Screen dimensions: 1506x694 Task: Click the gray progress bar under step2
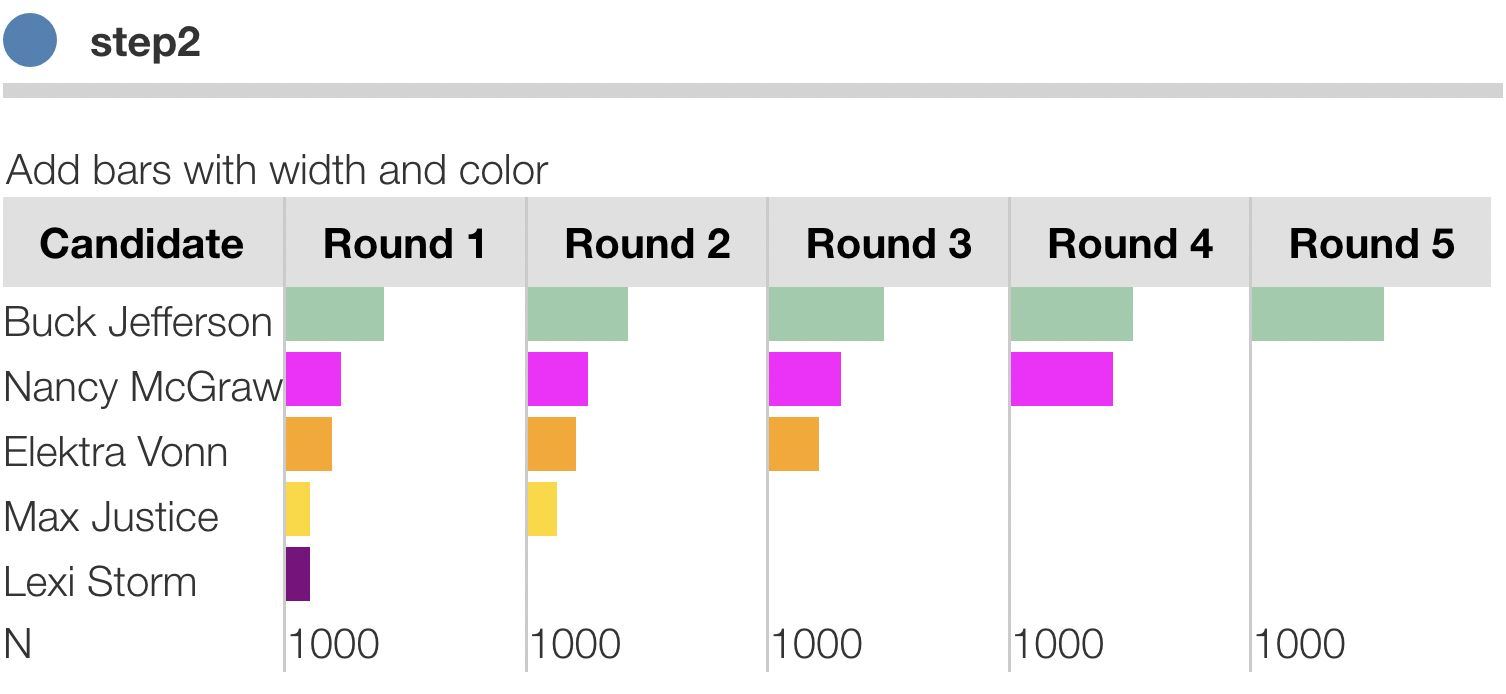coord(752,90)
